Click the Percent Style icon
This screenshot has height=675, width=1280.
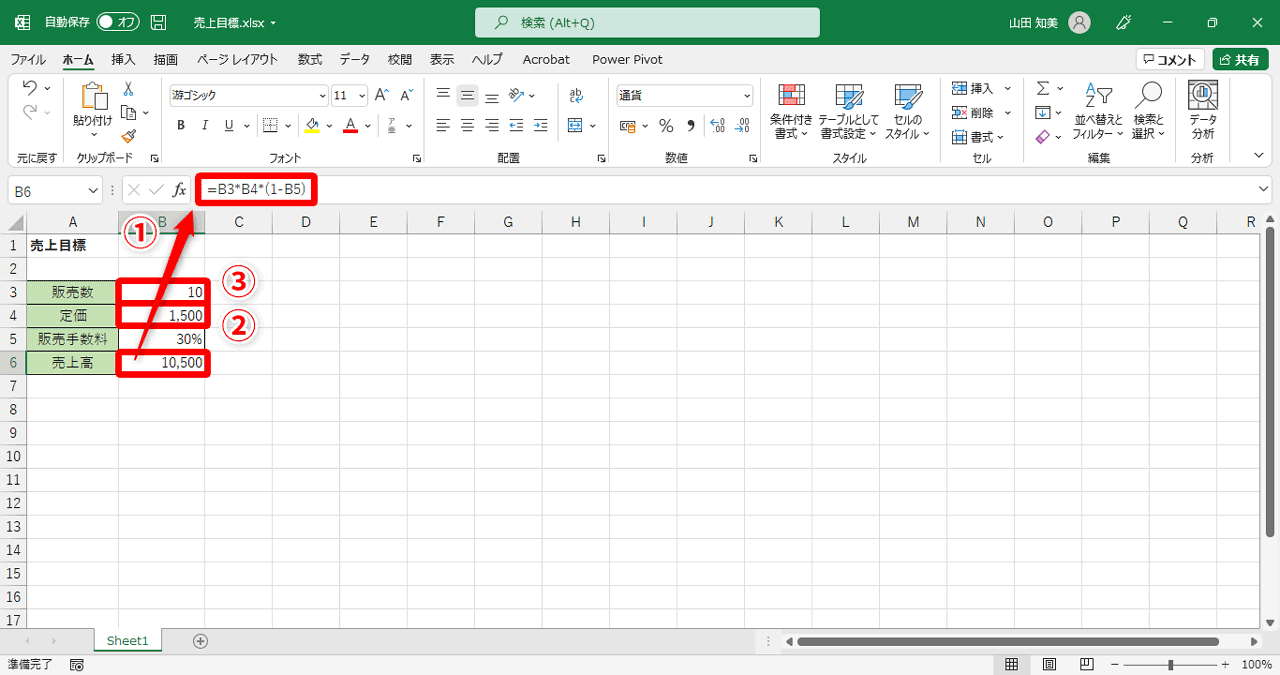click(666, 126)
